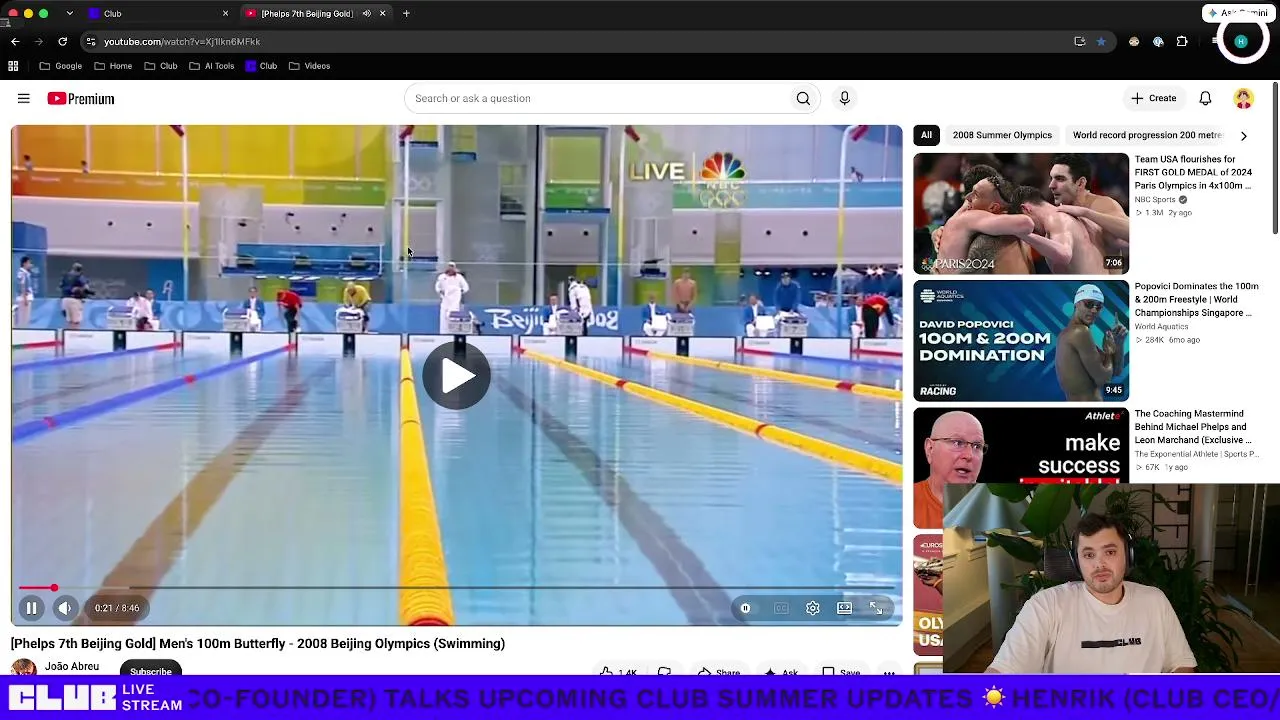Close the Club browser tab

(x=225, y=13)
